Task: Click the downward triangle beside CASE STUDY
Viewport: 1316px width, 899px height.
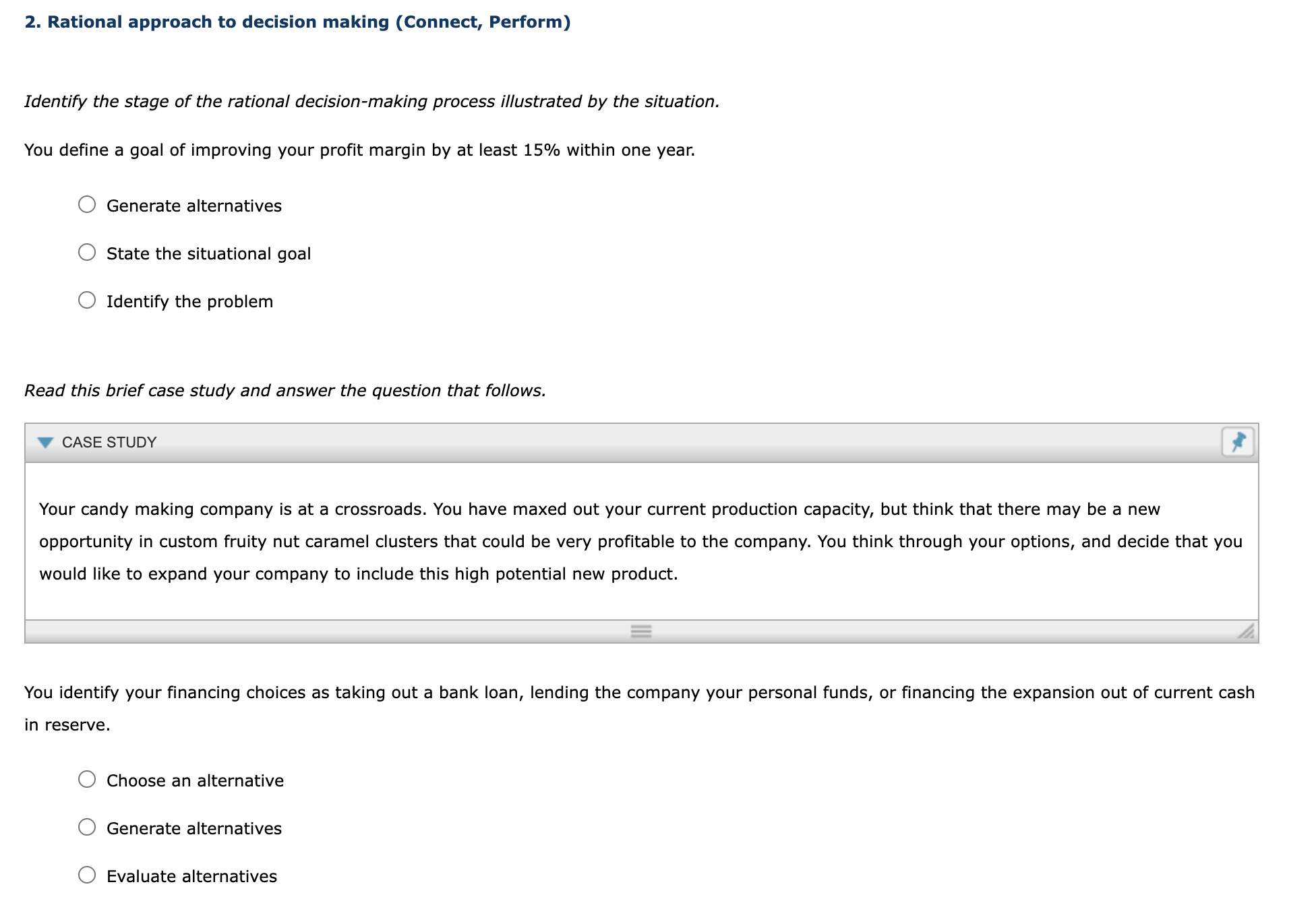Action: [44, 442]
